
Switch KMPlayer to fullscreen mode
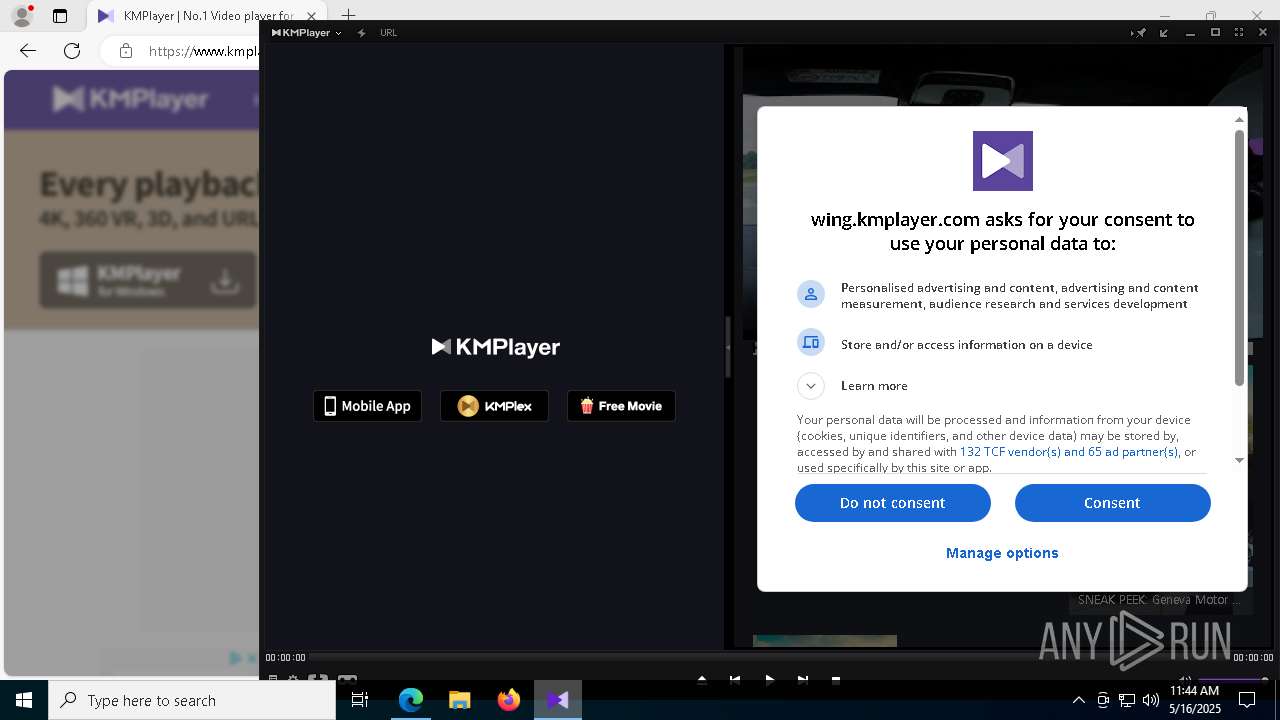click(x=1239, y=33)
